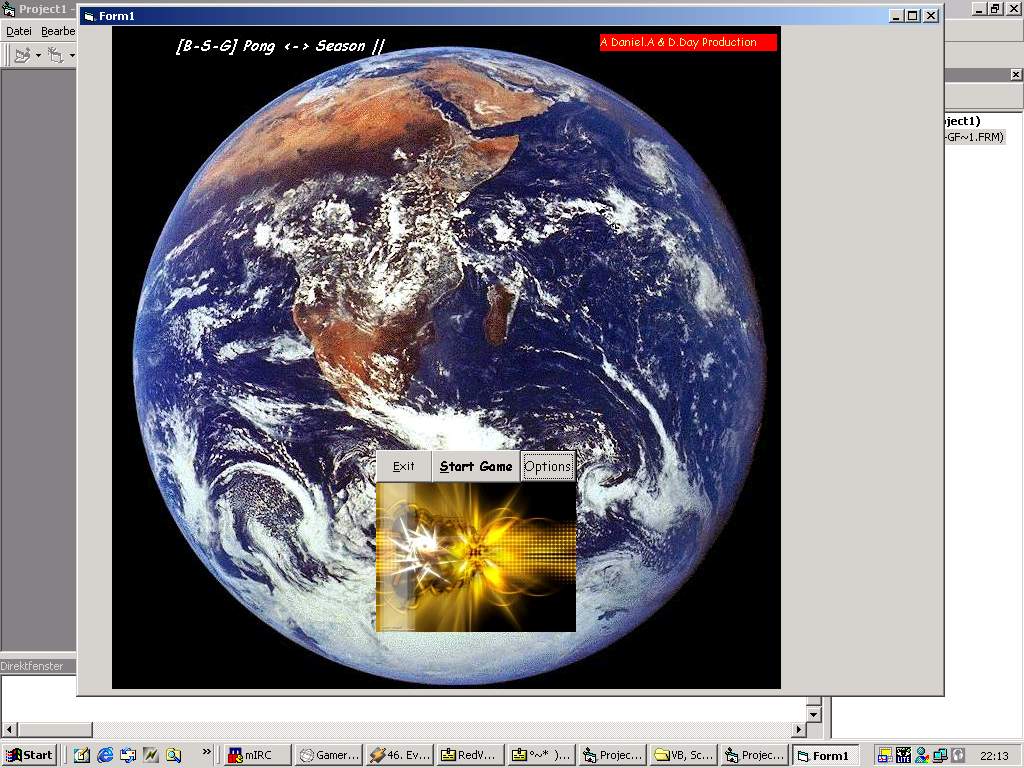Click the Form1 taskbar button
The height and width of the screenshot is (768, 1024).
826,755
